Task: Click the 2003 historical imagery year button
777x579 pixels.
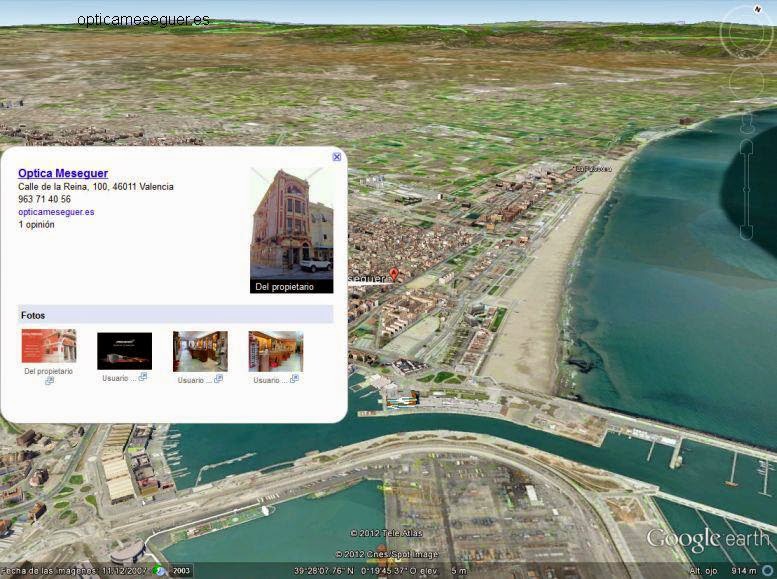Action: tap(181, 571)
